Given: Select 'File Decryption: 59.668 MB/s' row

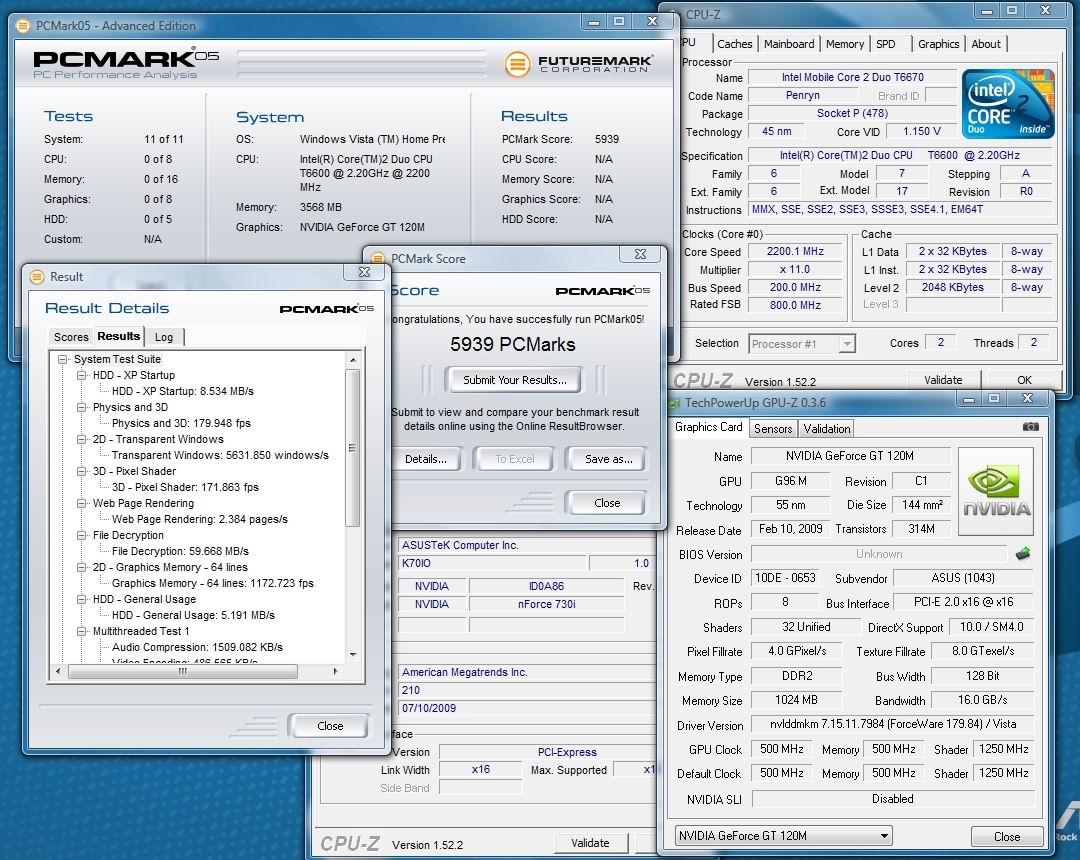Looking at the screenshot, I should pos(180,552).
